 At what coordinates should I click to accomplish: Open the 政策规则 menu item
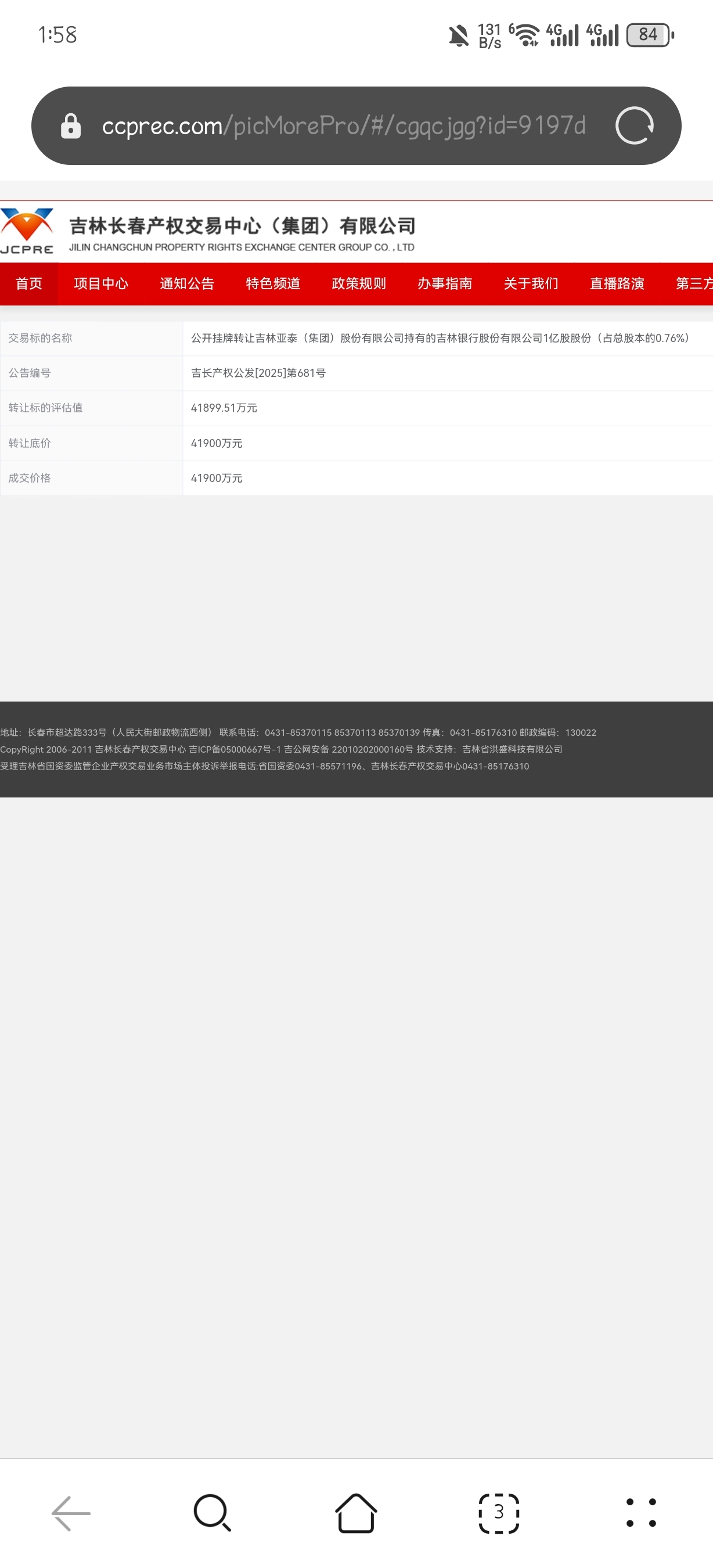[359, 283]
